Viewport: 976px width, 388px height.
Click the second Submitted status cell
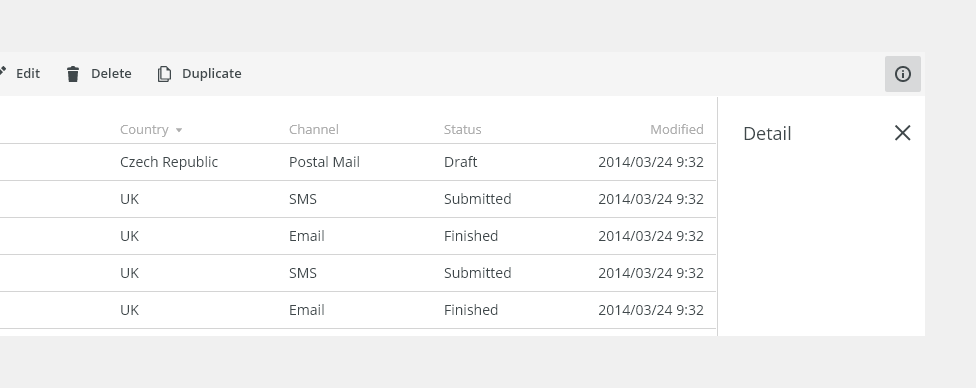pyautogui.click(x=477, y=273)
